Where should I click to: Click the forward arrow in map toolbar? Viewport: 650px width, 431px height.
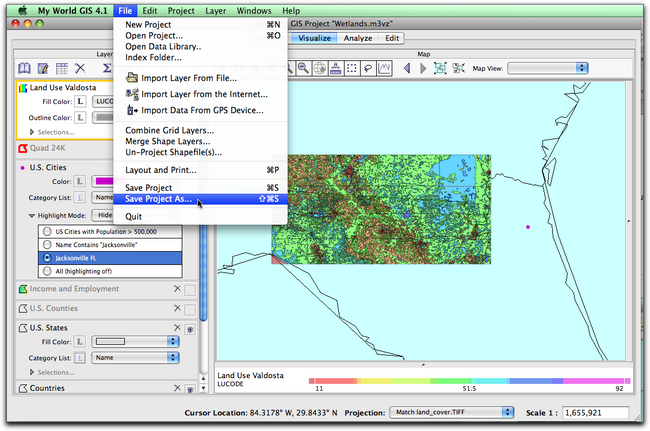[x=422, y=68]
